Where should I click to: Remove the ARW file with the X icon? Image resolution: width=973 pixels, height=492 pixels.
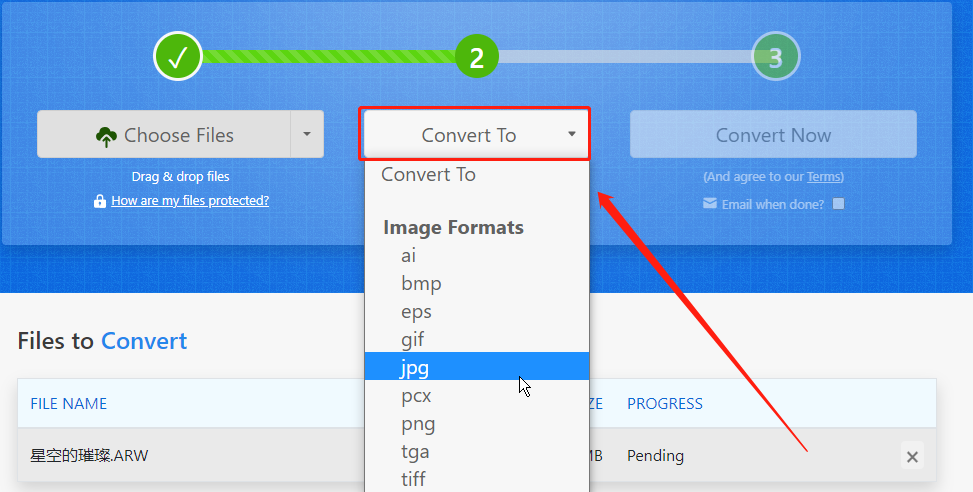coord(912,457)
